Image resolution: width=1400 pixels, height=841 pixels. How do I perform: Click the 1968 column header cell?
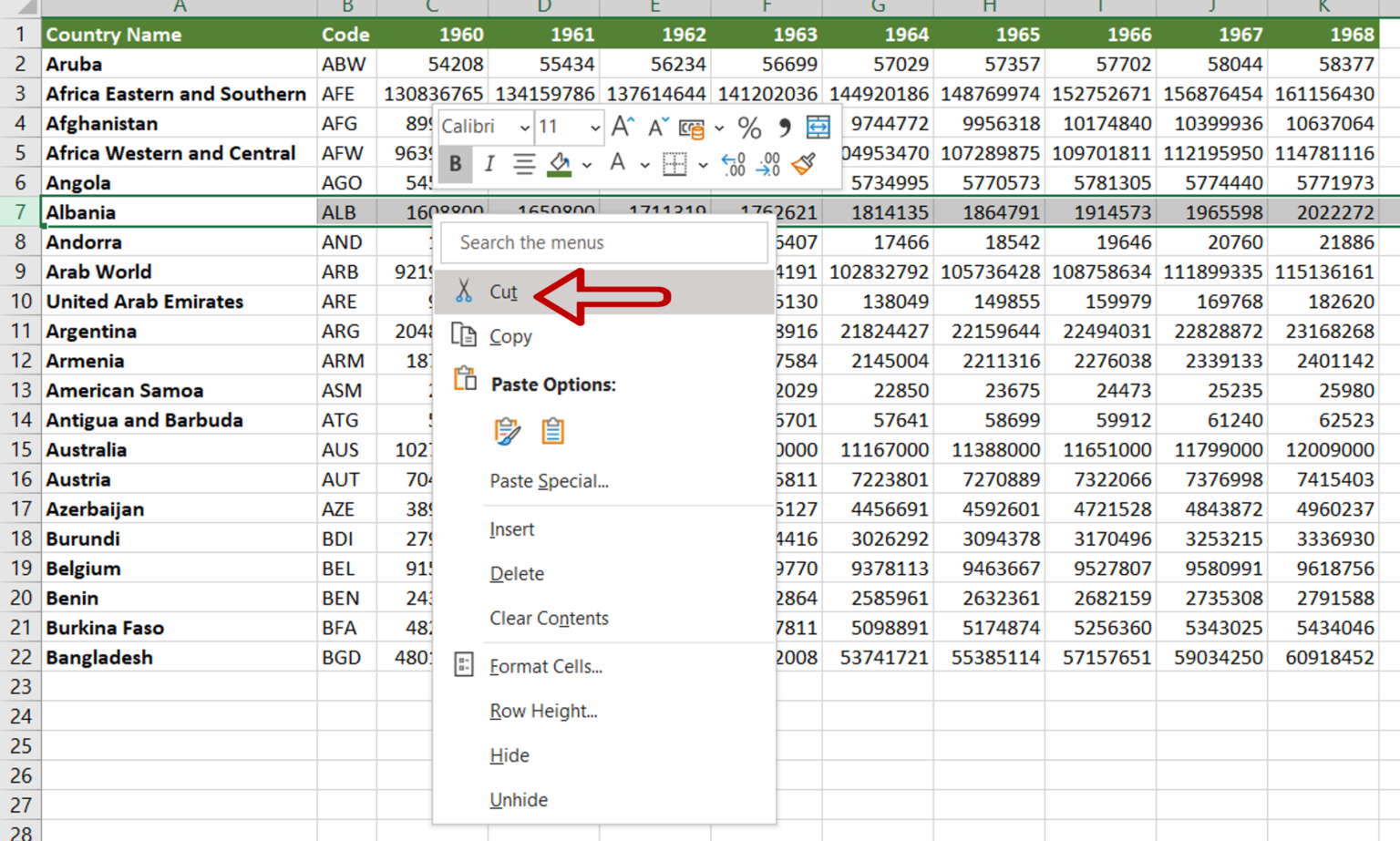pos(1323,35)
